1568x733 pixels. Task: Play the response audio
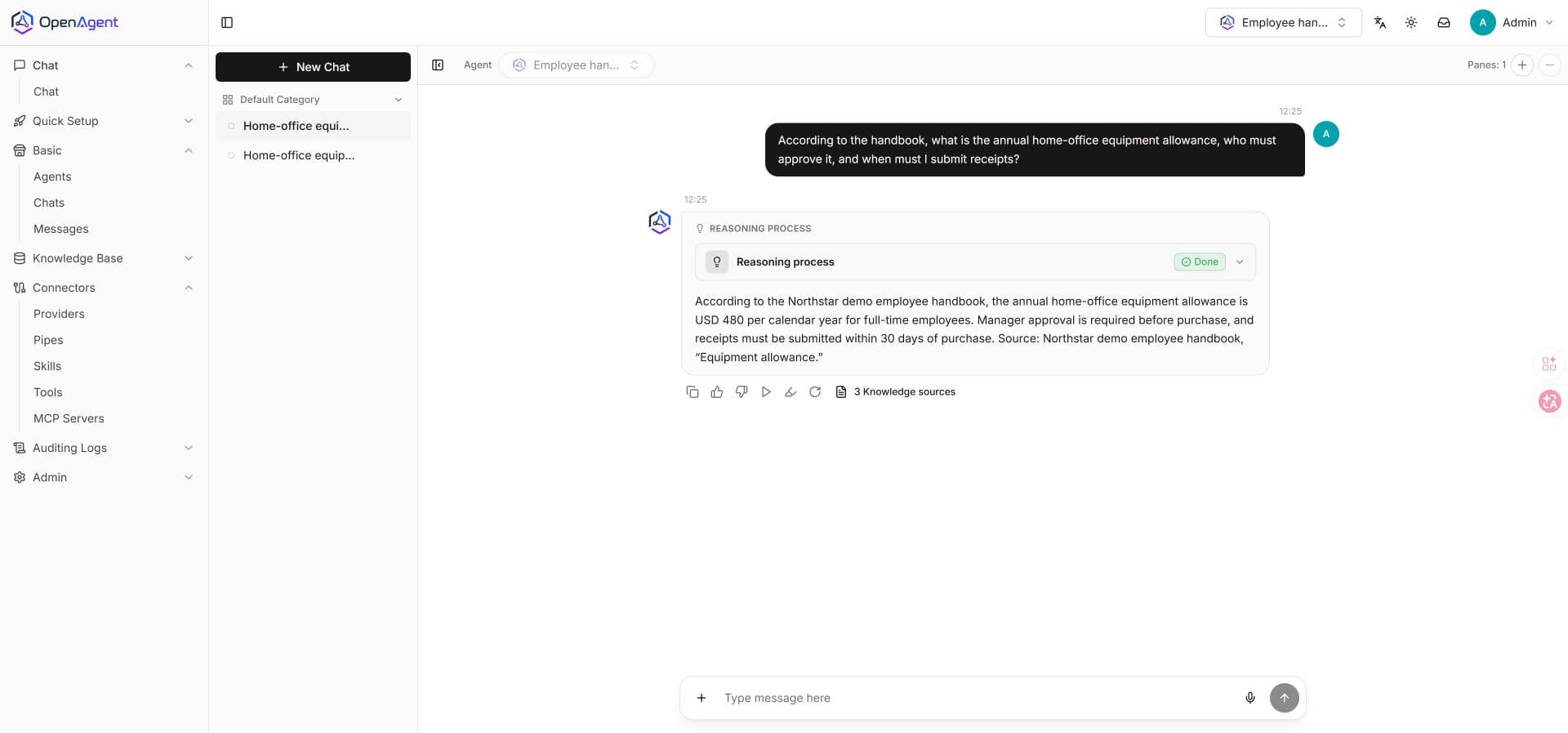[766, 392]
